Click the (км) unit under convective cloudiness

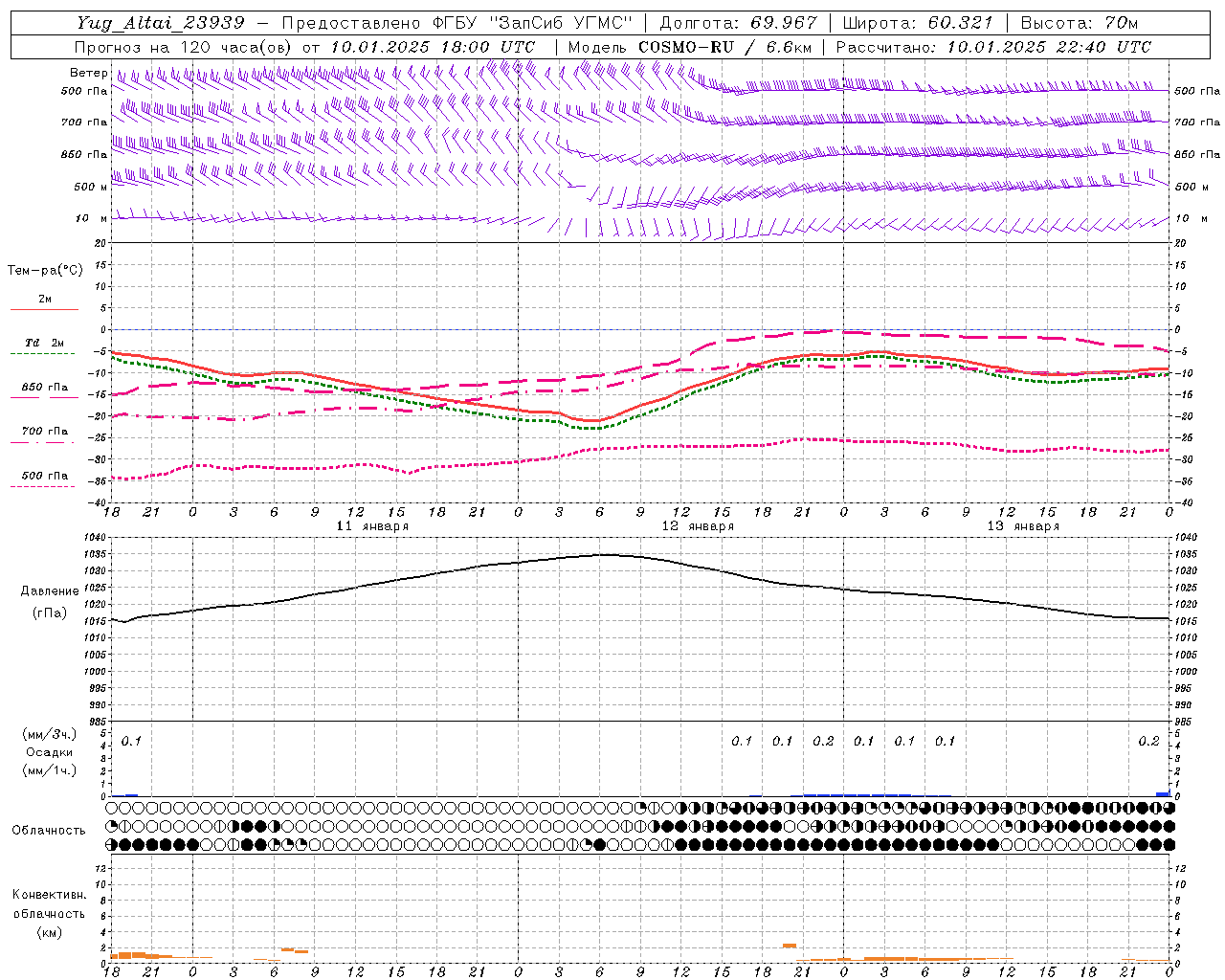(49, 932)
